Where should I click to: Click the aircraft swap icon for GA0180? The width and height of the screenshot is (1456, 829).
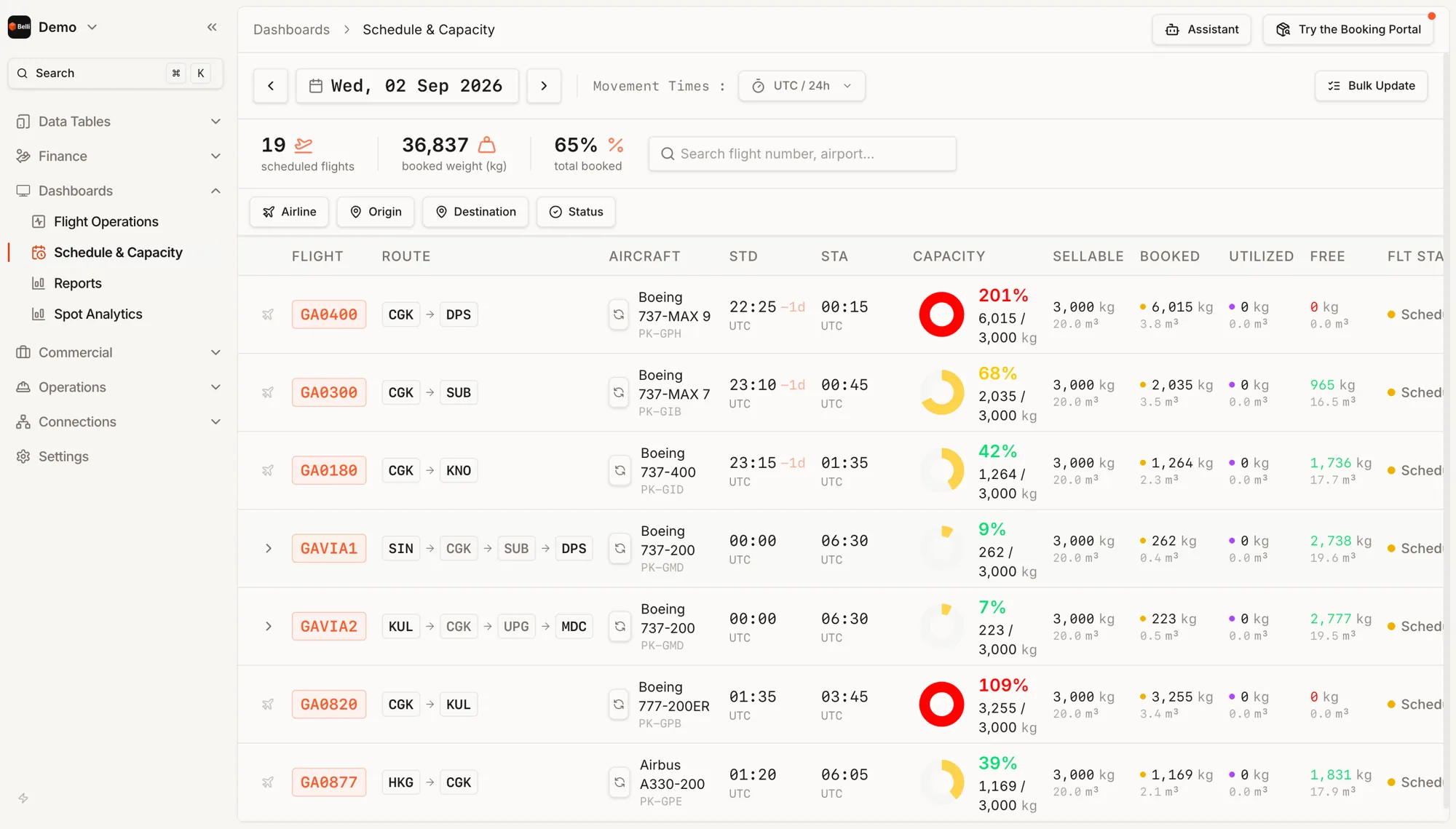pyautogui.click(x=620, y=470)
